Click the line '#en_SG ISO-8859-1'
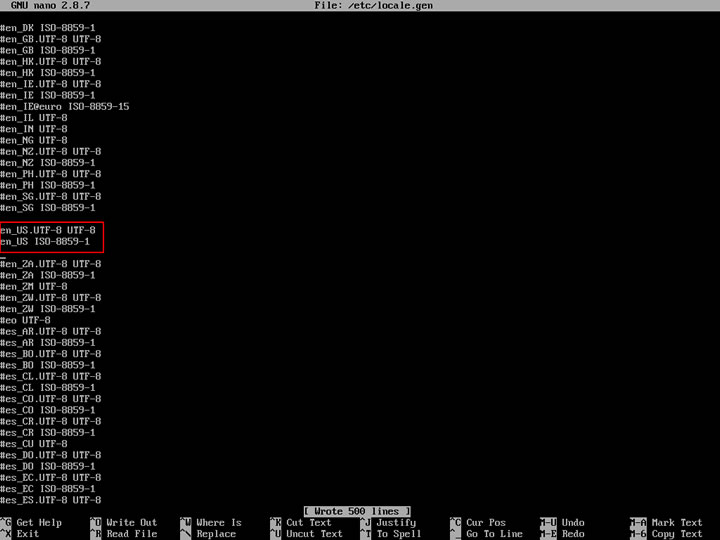 point(48,208)
